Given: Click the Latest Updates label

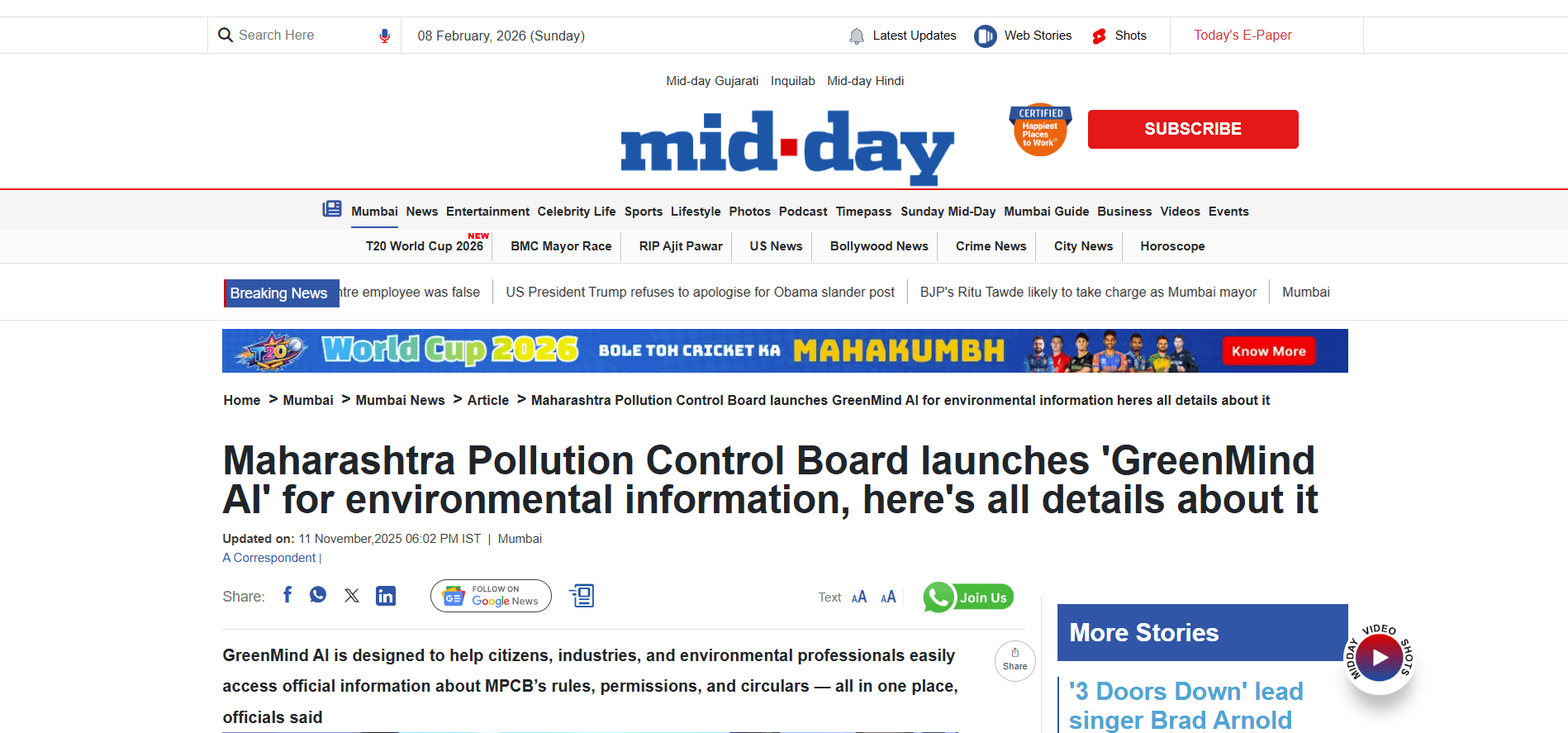Looking at the screenshot, I should (x=915, y=36).
